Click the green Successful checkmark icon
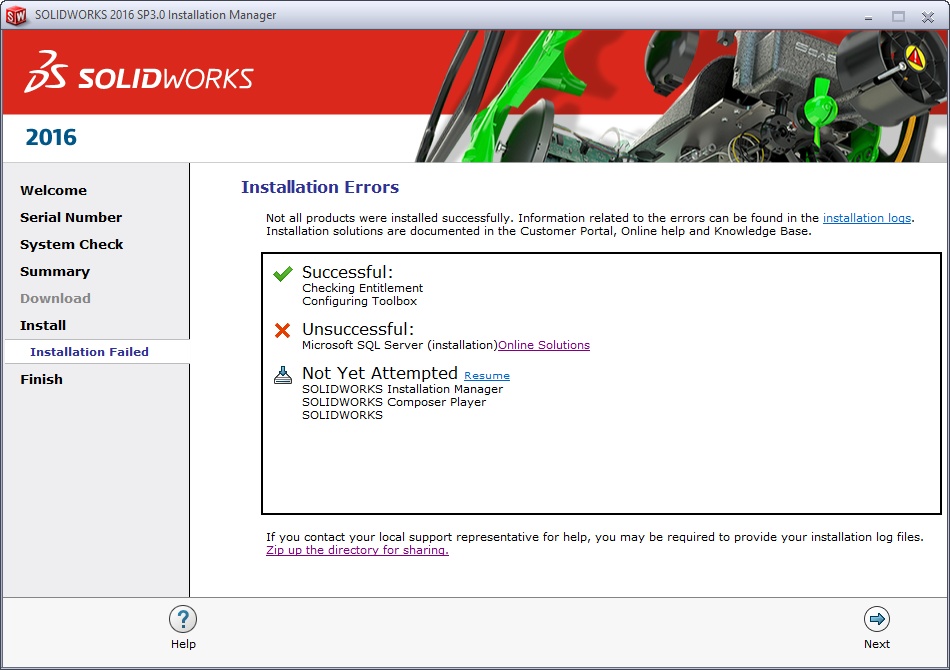The height and width of the screenshot is (670, 950). 282,274
